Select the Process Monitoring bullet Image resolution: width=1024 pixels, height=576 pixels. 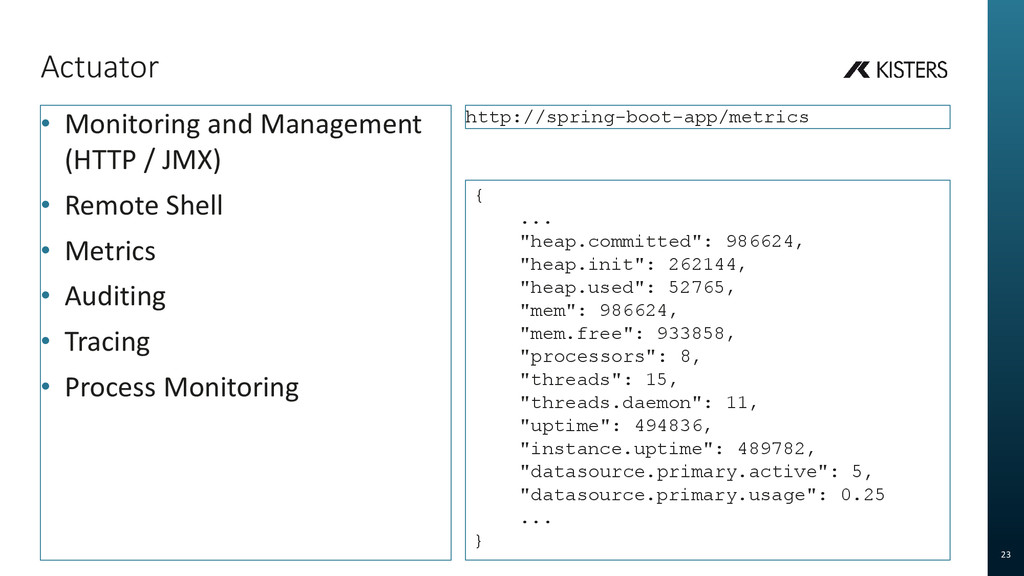182,387
